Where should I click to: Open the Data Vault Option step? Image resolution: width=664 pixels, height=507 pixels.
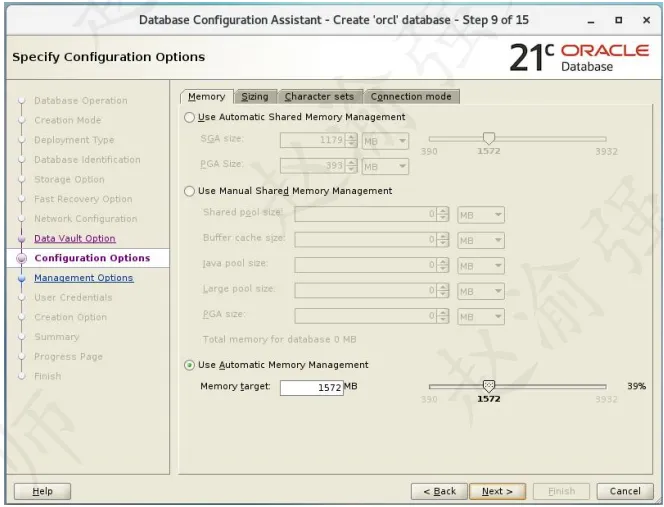(75, 238)
